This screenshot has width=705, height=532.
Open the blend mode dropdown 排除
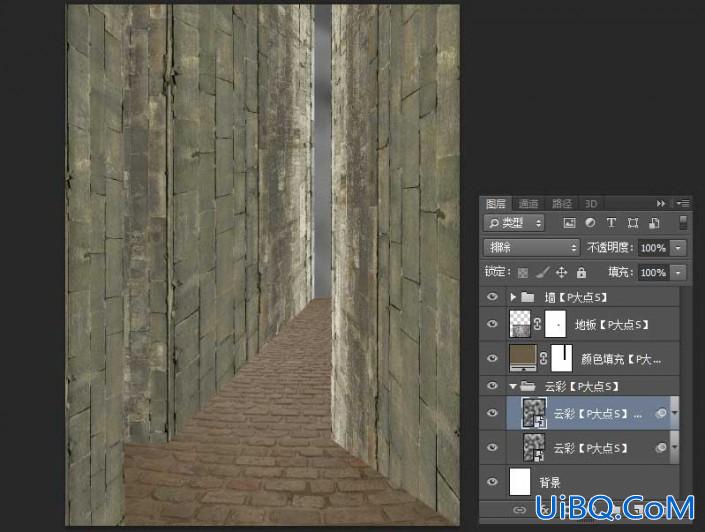click(x=531, y=247)
